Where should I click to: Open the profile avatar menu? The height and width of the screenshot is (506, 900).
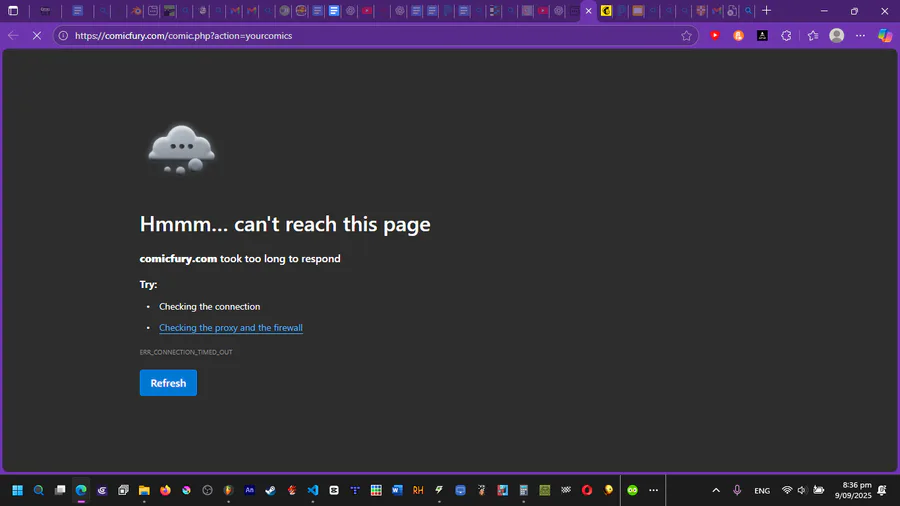(837, 36)
